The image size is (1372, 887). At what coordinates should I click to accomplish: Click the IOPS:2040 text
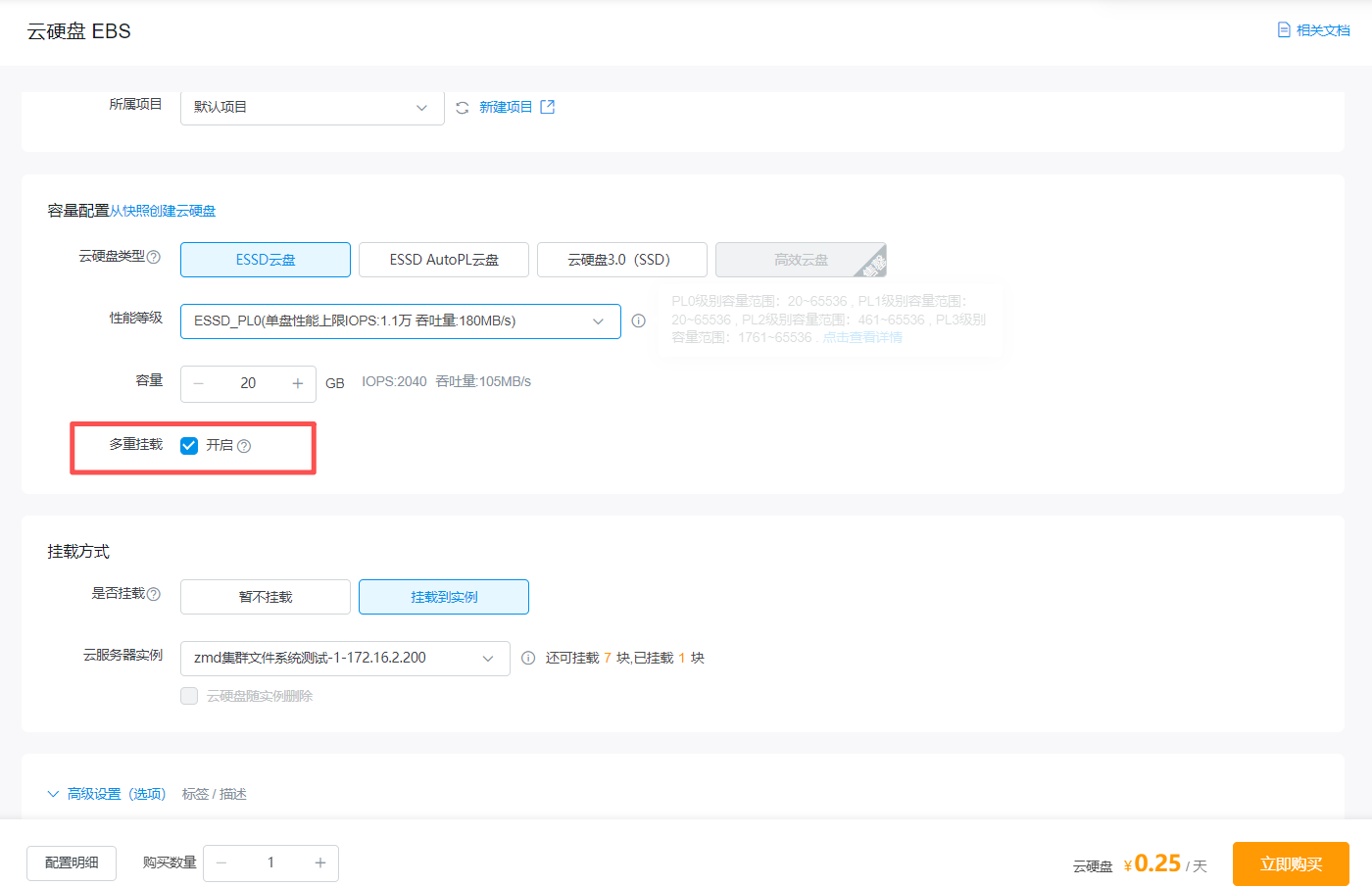click(394, 382)
